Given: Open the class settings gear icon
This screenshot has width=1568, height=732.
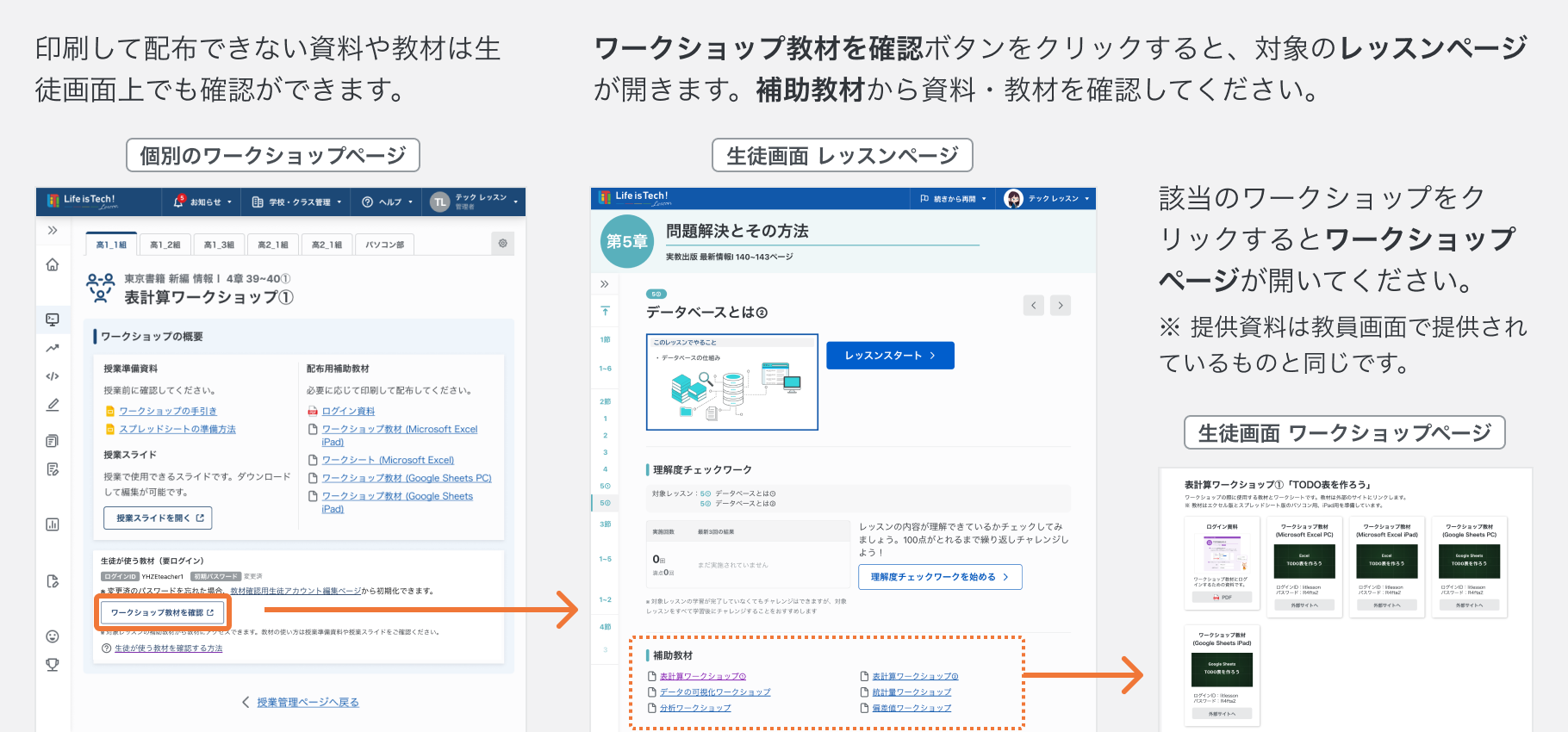Looking at the screenshot, I should click(x=503, y=243).
